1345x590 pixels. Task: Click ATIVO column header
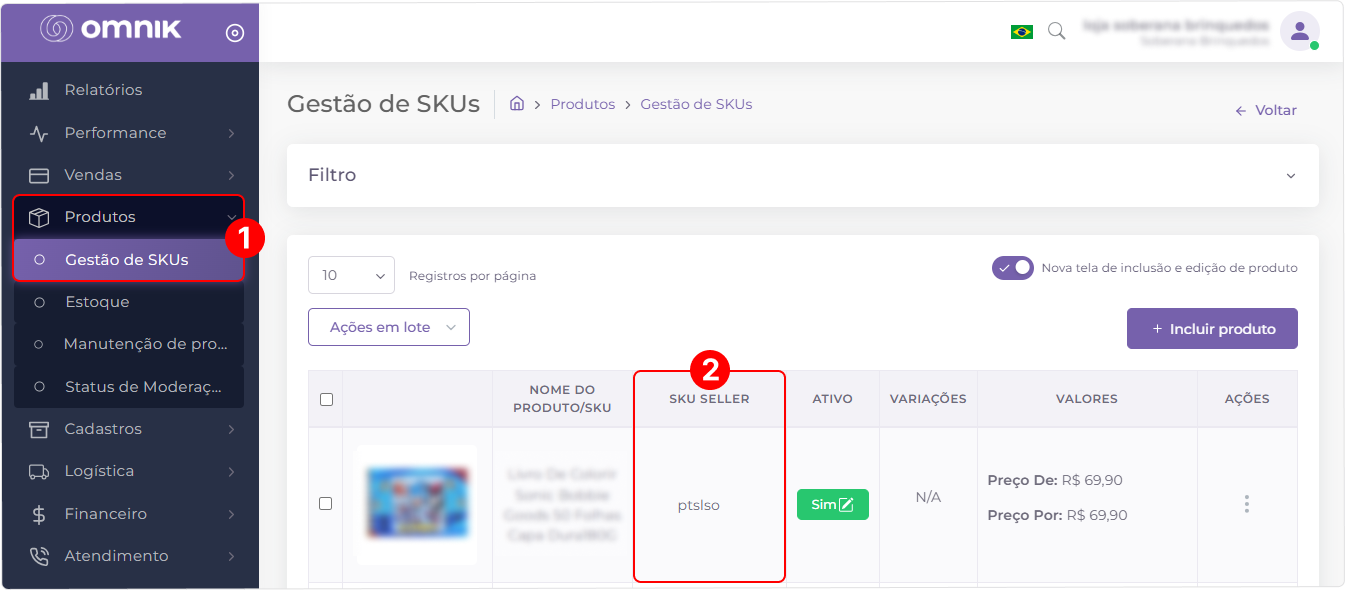pyautogui.click(x=832, y=399)
